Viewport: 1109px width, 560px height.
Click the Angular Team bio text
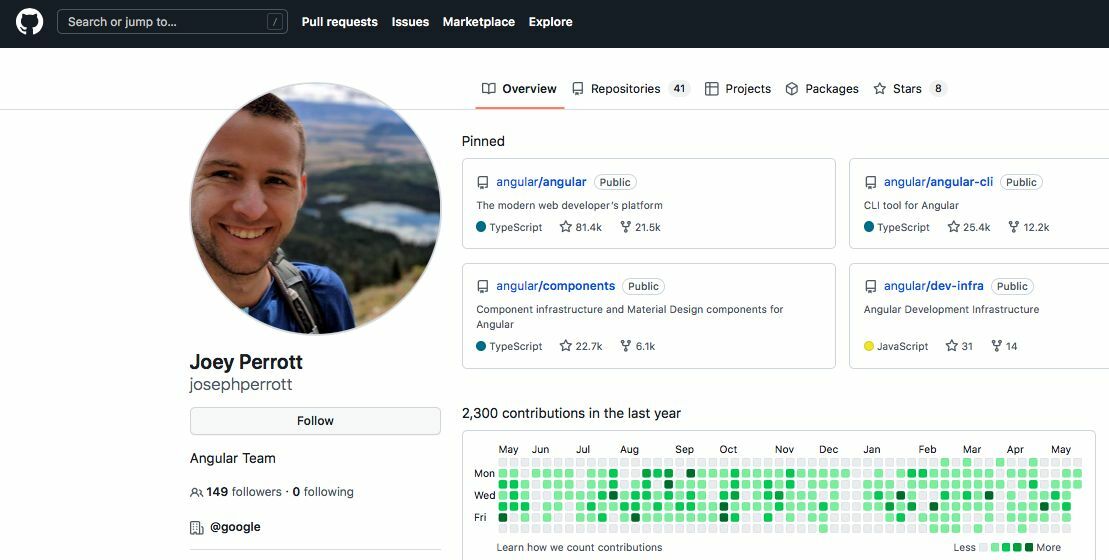pyautogui.click(x=233, y=458)
